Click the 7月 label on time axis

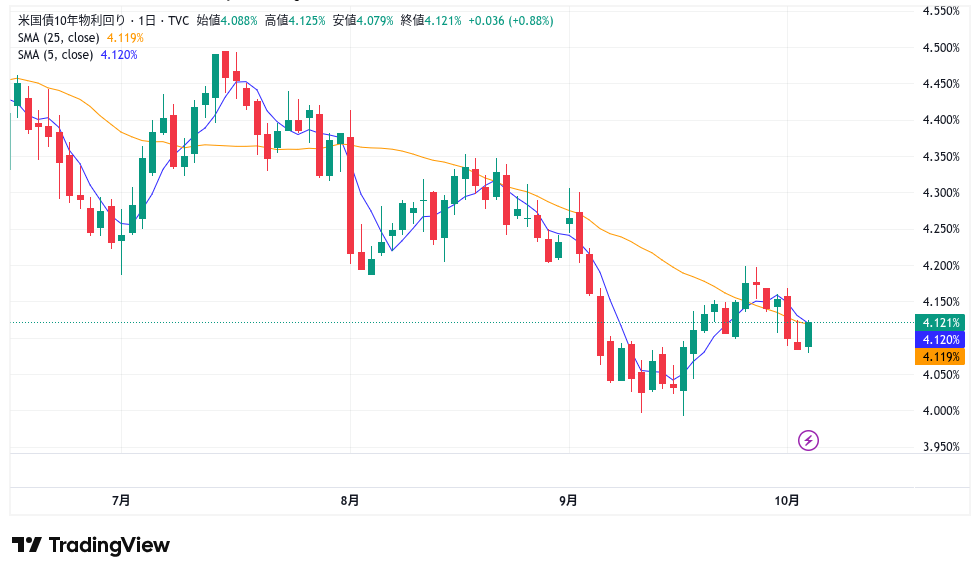(122, 501)
